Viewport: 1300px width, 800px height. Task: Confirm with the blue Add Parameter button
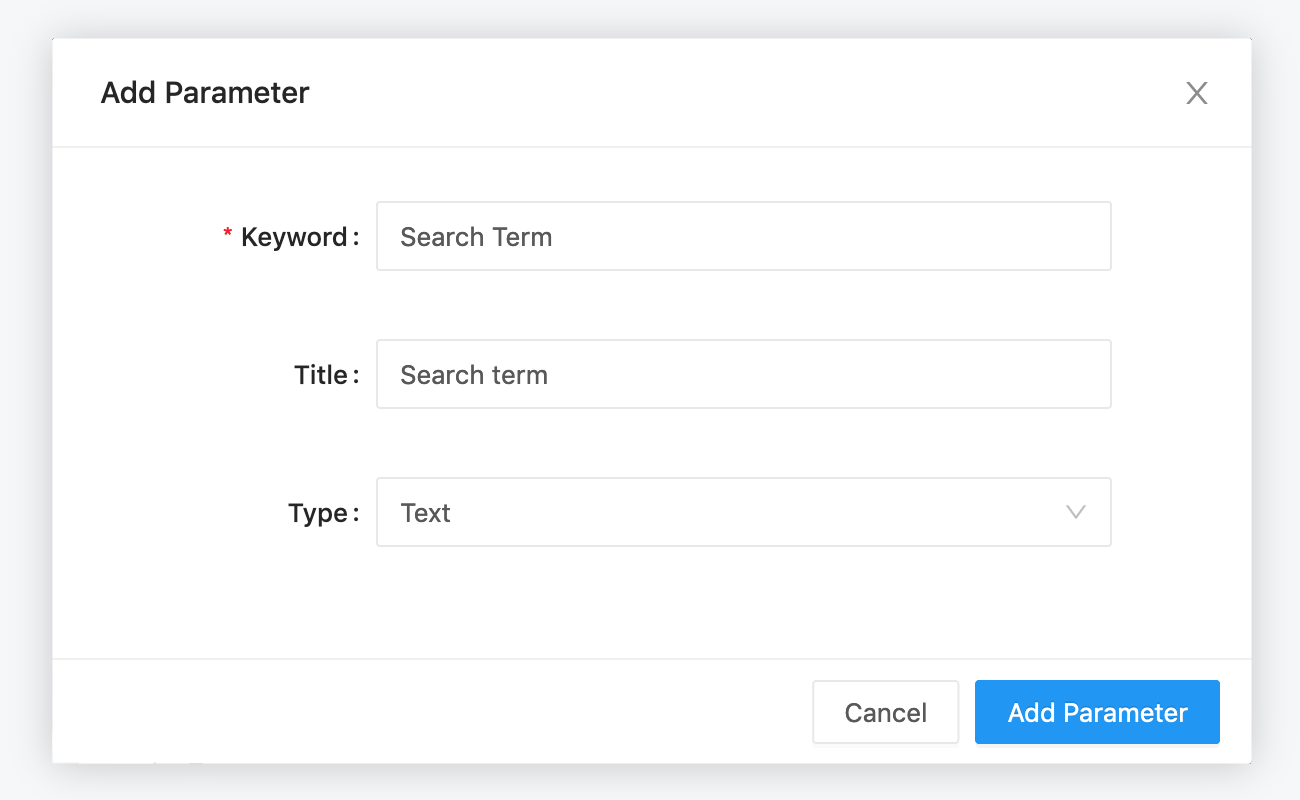pyautogui.click(x=1097, y=712)
